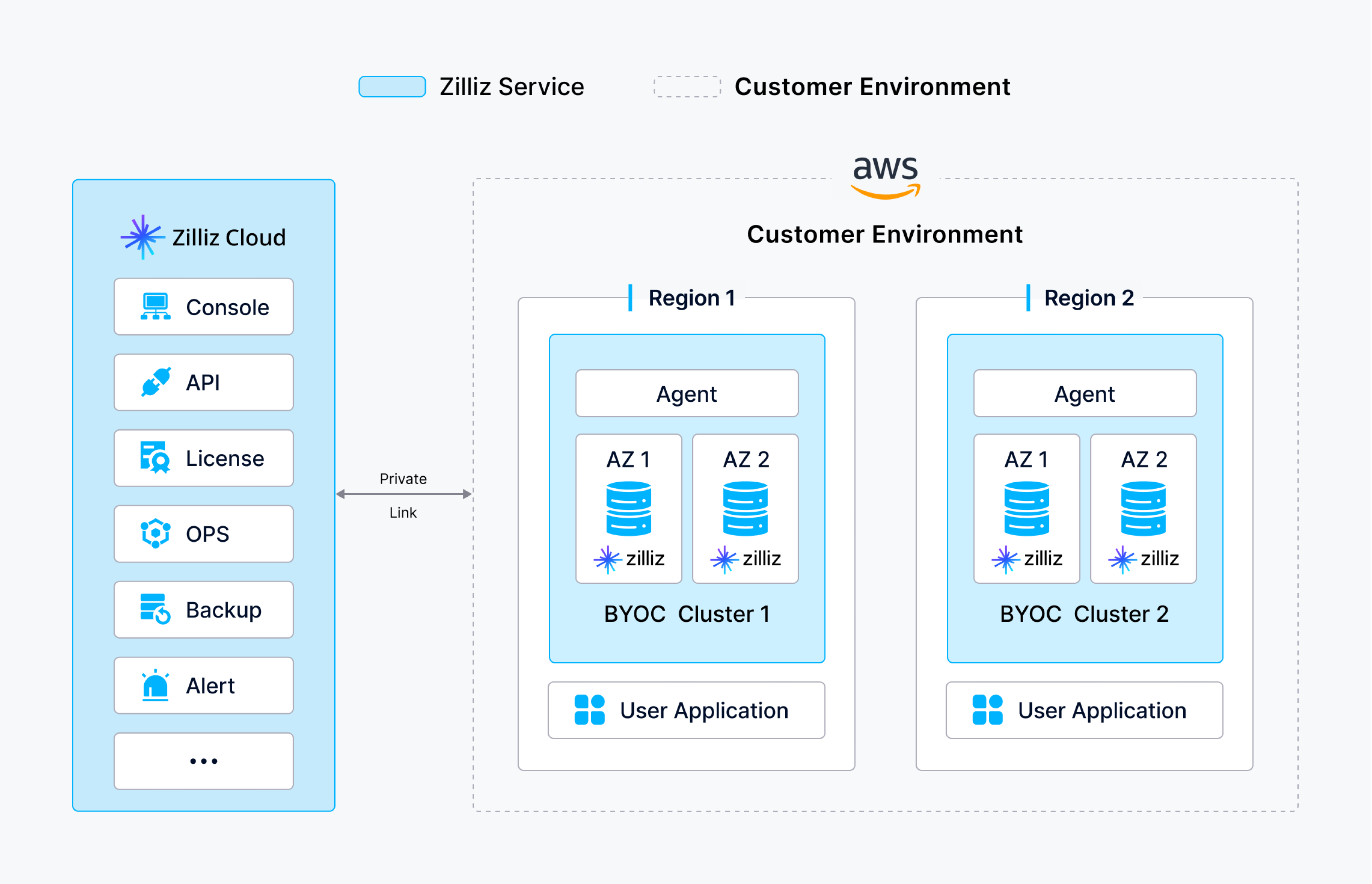Image resolution: width=1372 pixels, height=884 pixels.
Task: Click 'User Application' text in Region 2
Action: (x=1102, y=711)
